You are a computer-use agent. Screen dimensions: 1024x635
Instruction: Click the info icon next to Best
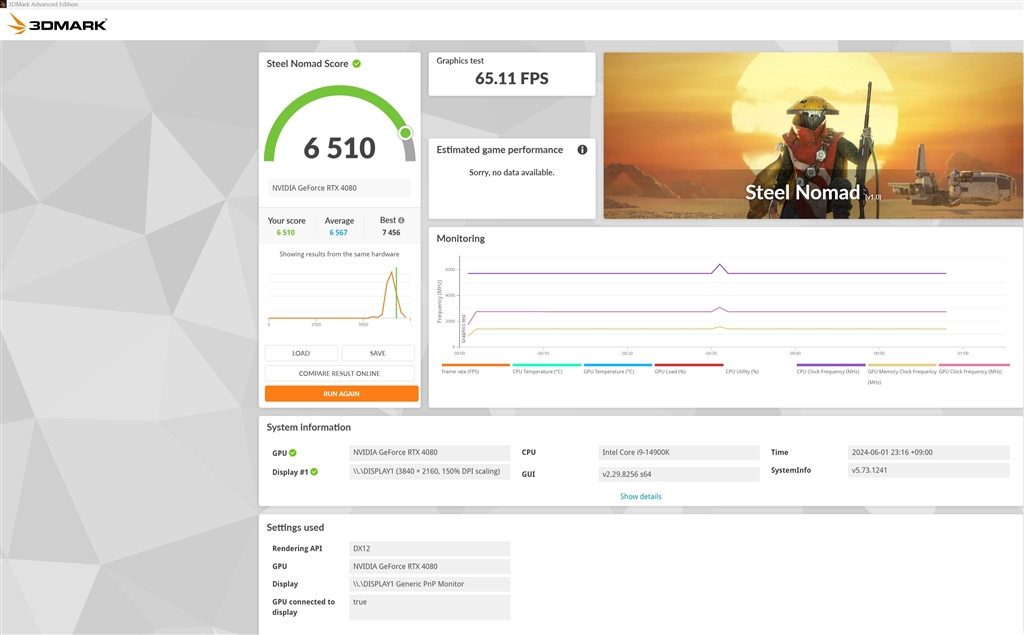tap(401, 220)
